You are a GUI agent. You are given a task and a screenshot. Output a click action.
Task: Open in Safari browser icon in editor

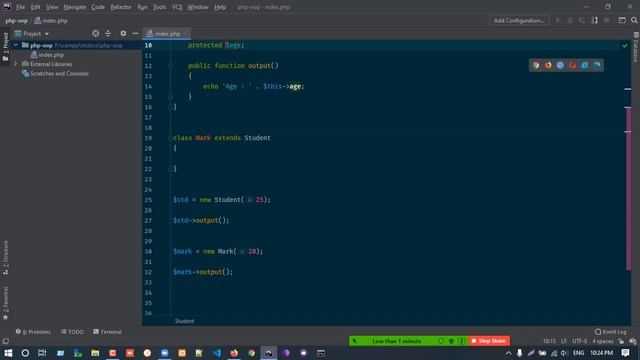point(560,65)
